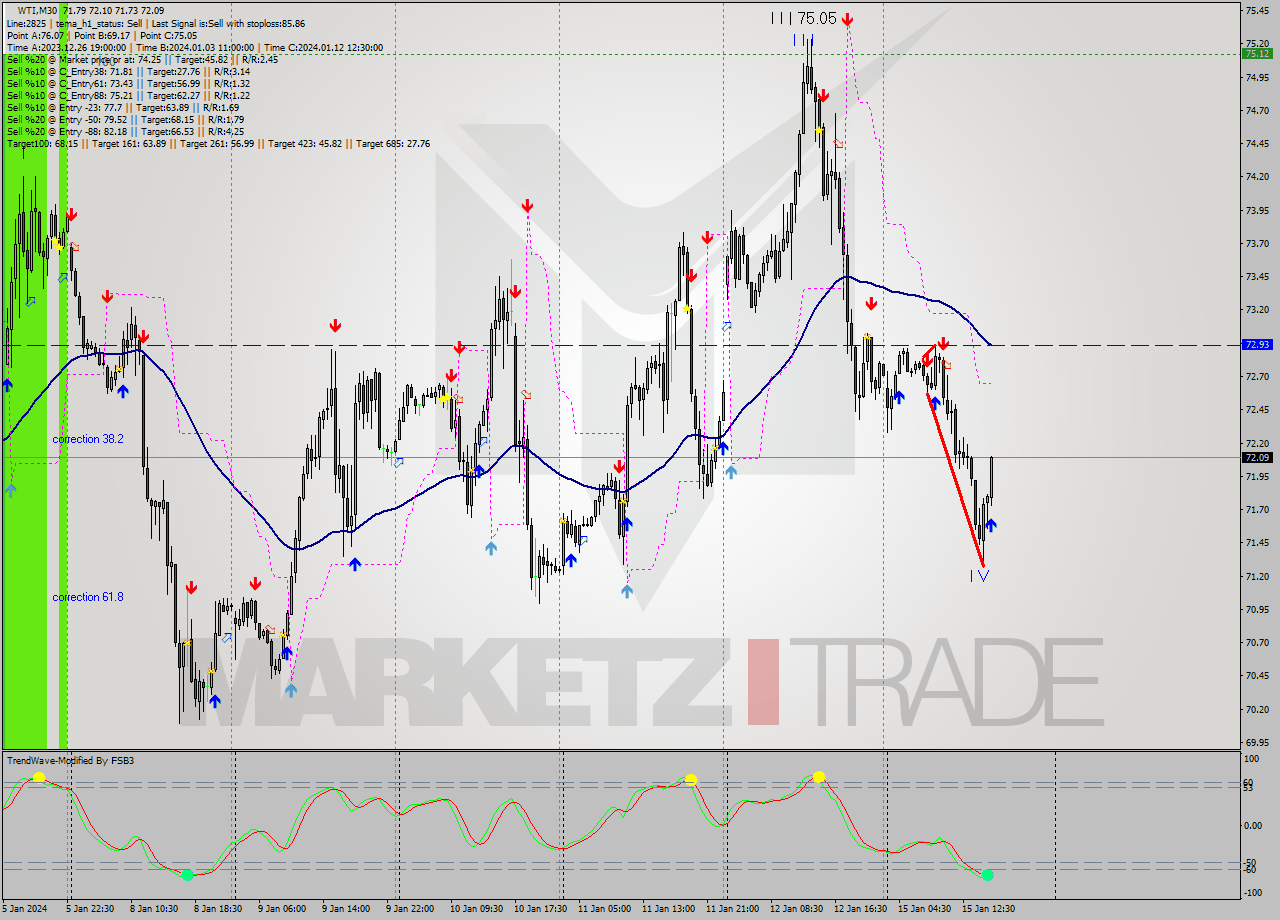Click the 'Line:2825' info text line
The width and height of the screenshot is (1280, 920).
(156, 23)
